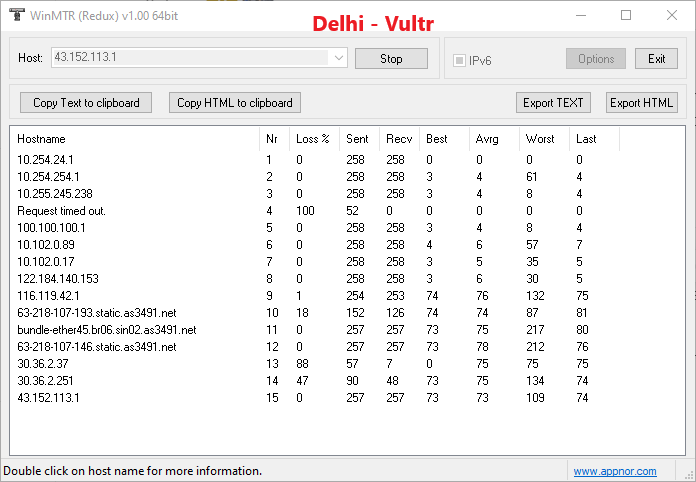This screenshot has width=696, height=482.
Task: Toggle the IPv6 checkbox
Action: click(459, 60)
